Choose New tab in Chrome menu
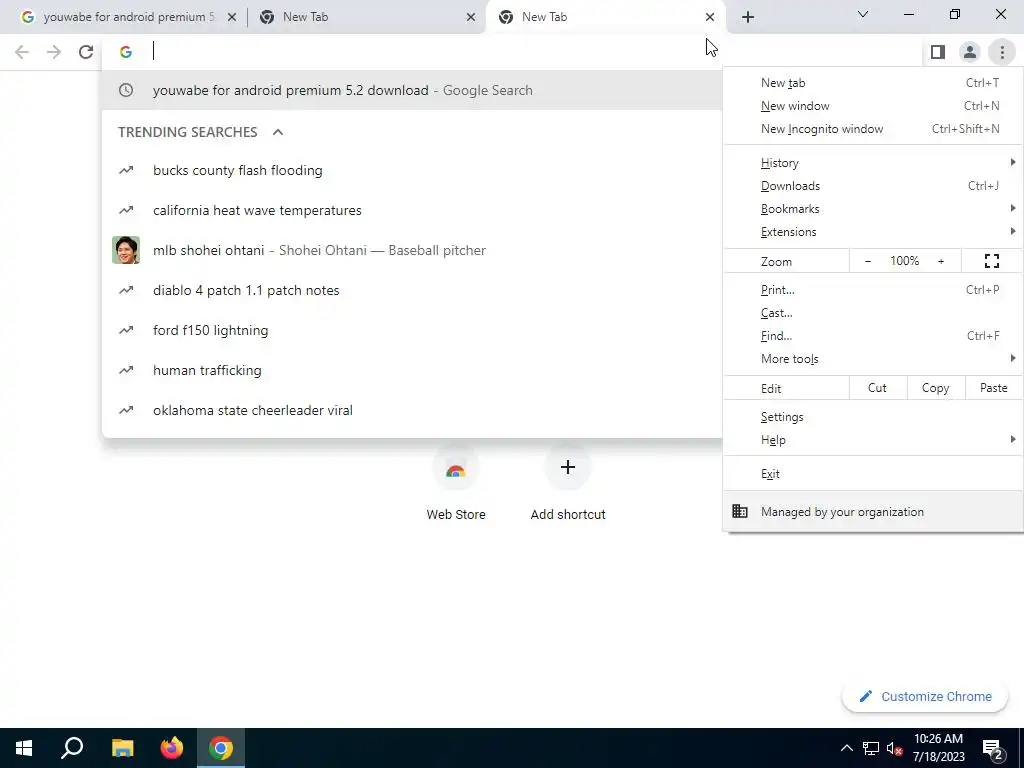1024x768 pixels. [873, 83]
